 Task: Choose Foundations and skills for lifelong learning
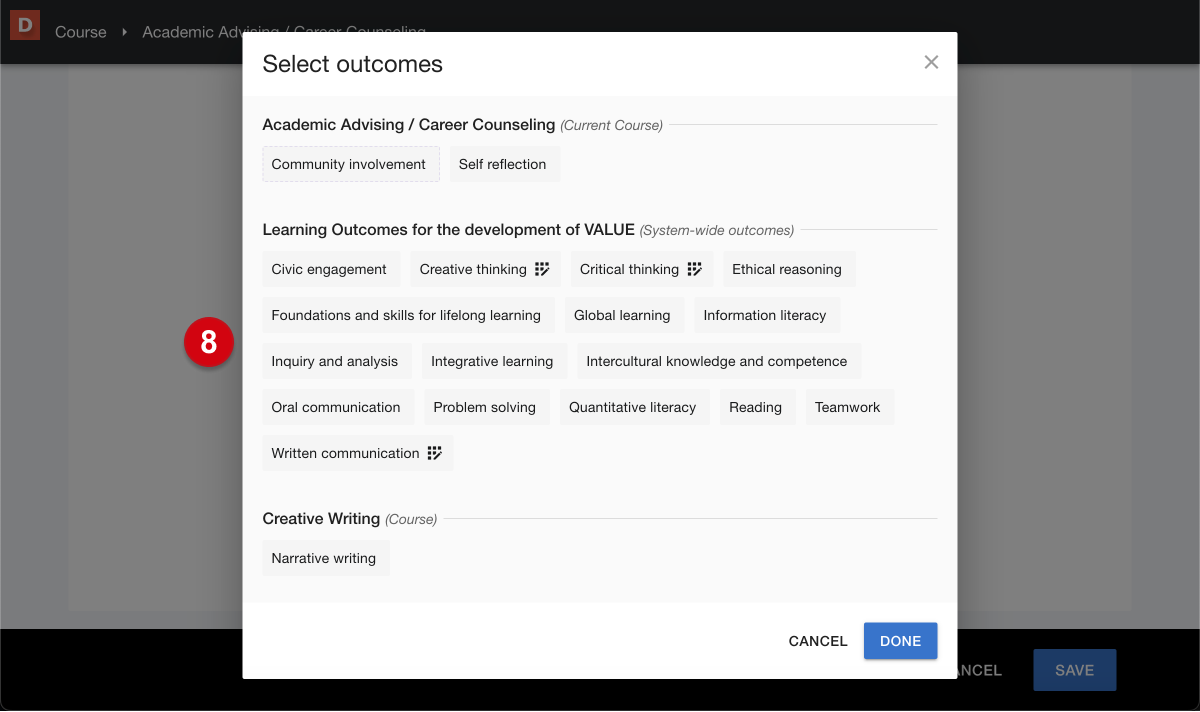point(406,315)
